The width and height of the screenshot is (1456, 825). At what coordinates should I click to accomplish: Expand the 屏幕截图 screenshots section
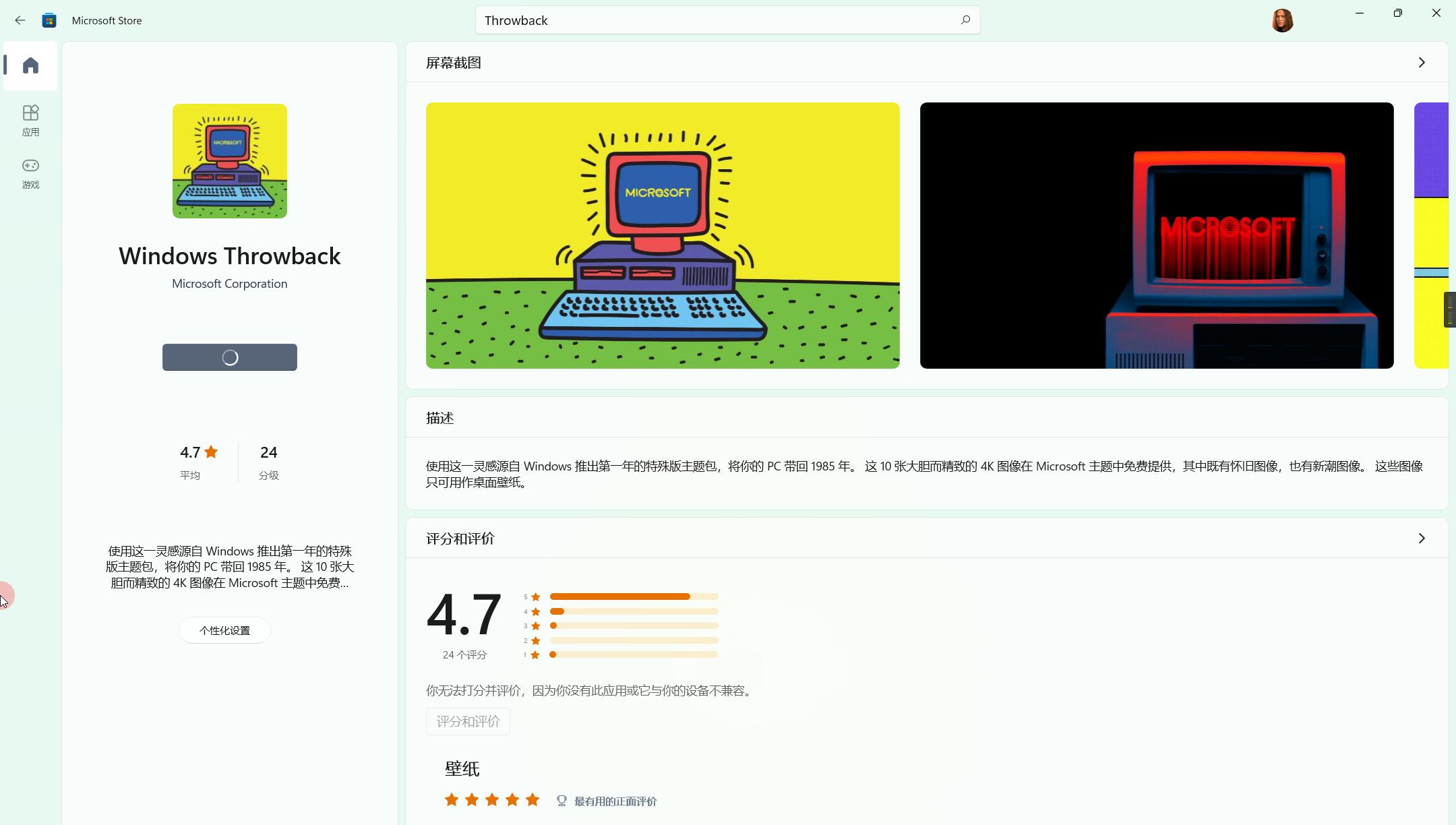[x=1421, y=63]
